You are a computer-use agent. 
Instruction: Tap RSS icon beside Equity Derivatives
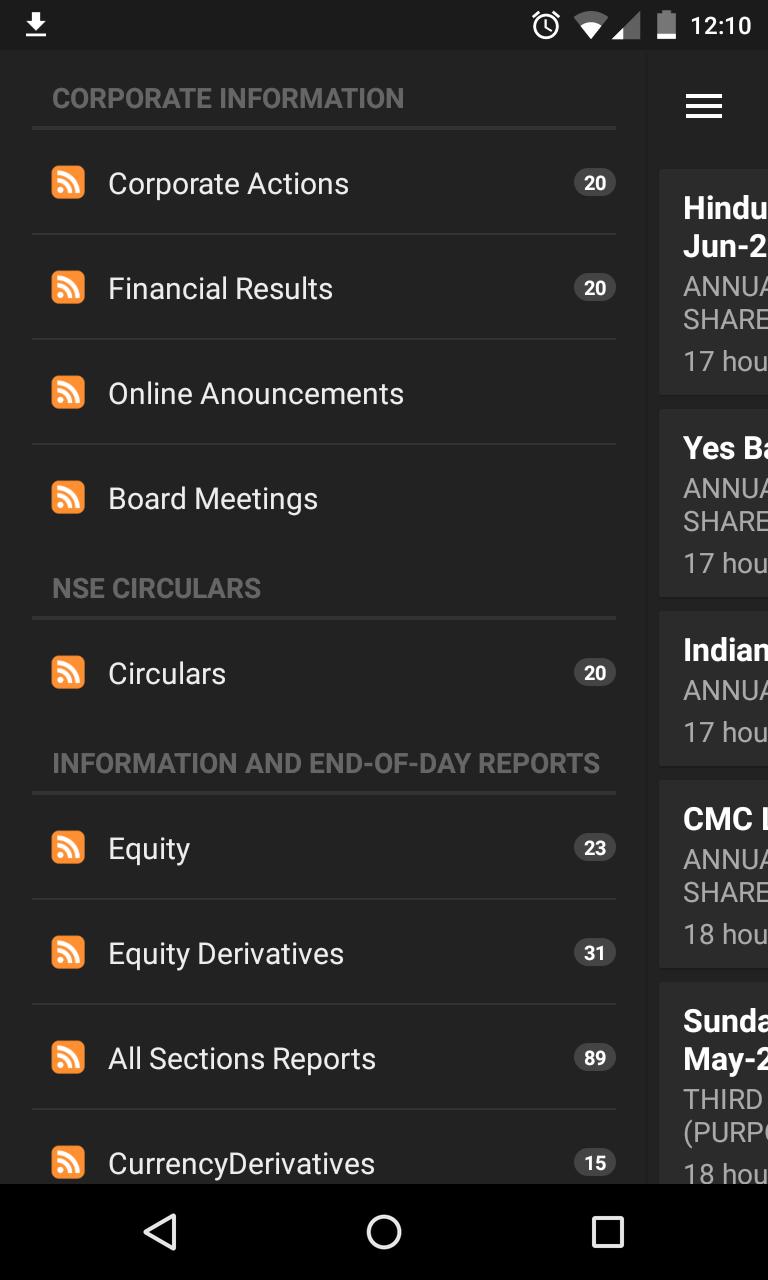pyautogui.click(x=68, y=953)
